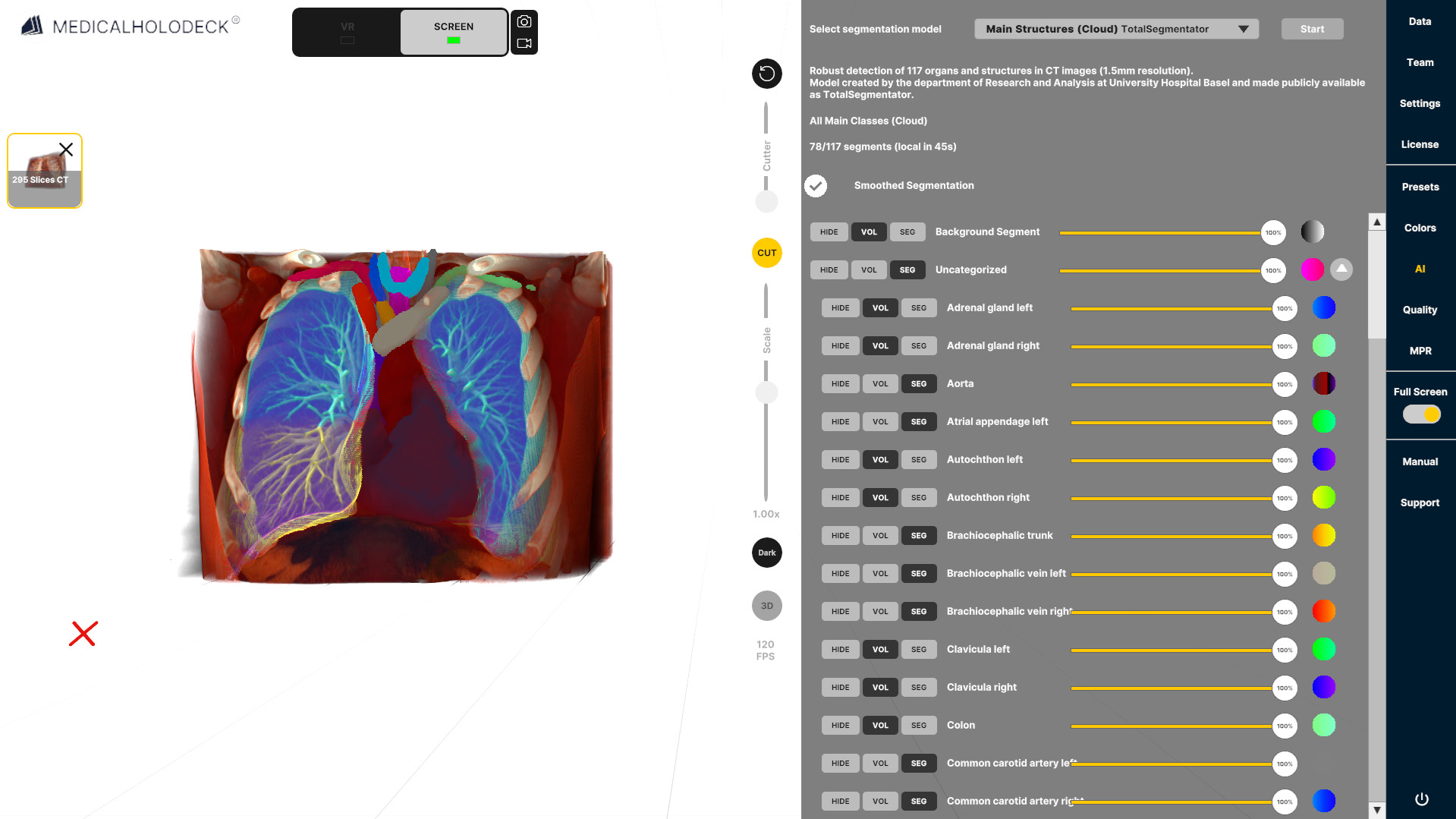The image size is (1456, 819).
Task: Open the segmentation model dropdown
Action: pos(1116,29)
